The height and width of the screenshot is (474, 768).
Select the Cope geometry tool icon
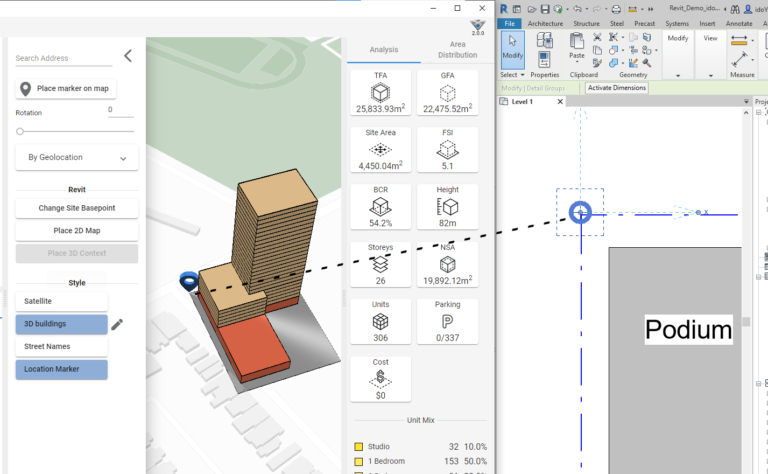click(613, 37)
